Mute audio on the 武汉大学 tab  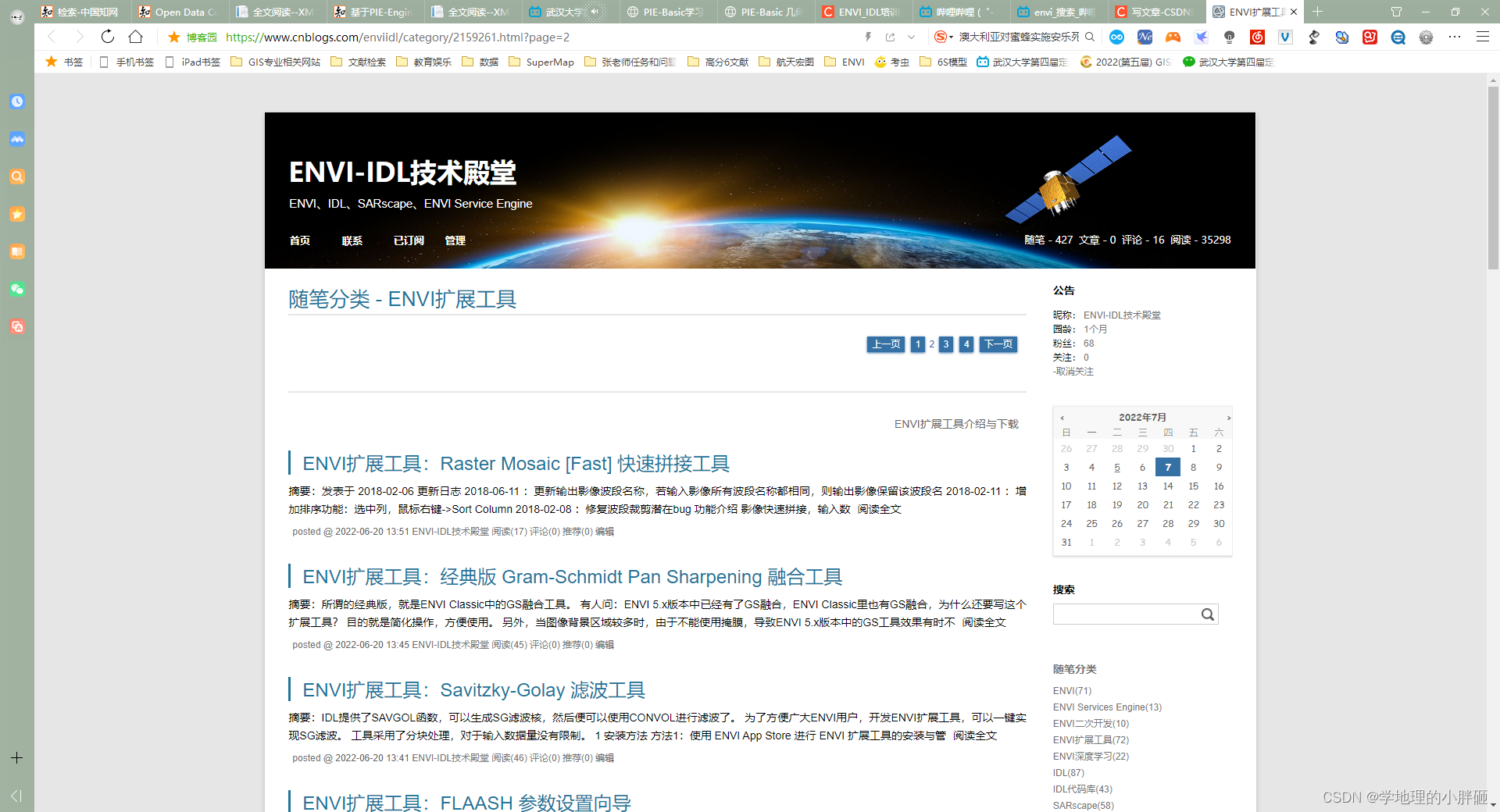(x=595, y=12)
